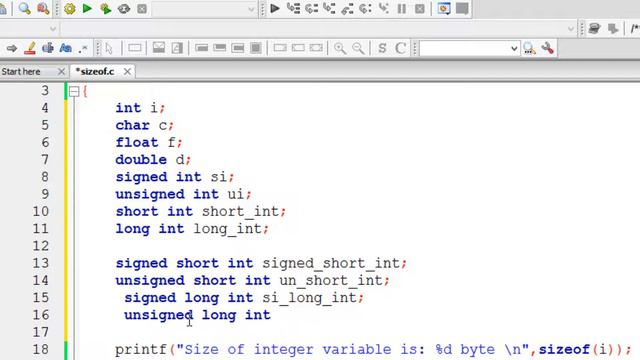640x360 pixels.
Task: Click 'signed_short_int' on line 13
Action: tap(331, 263)
